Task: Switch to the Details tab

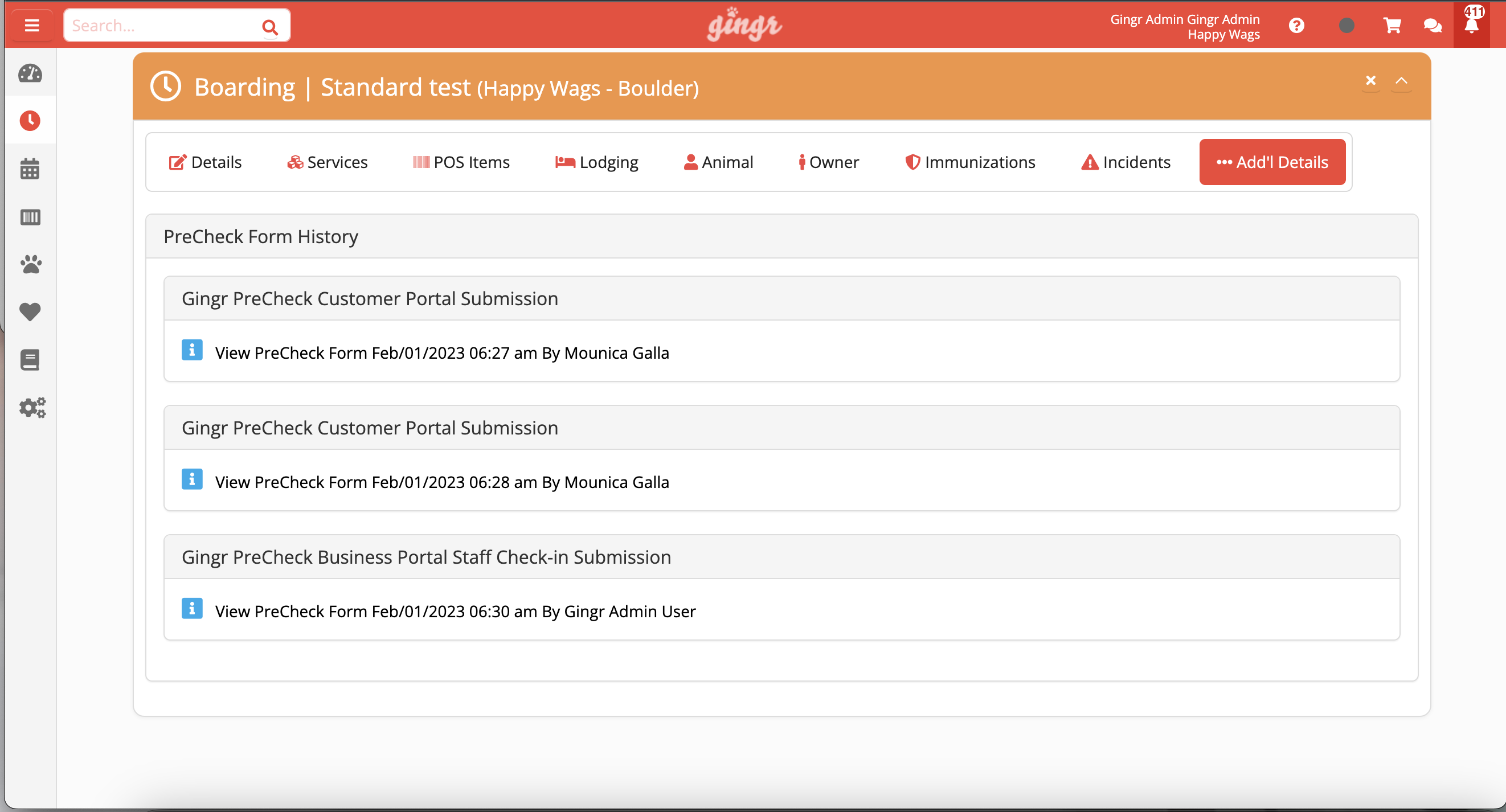Action: click(205, 162)
